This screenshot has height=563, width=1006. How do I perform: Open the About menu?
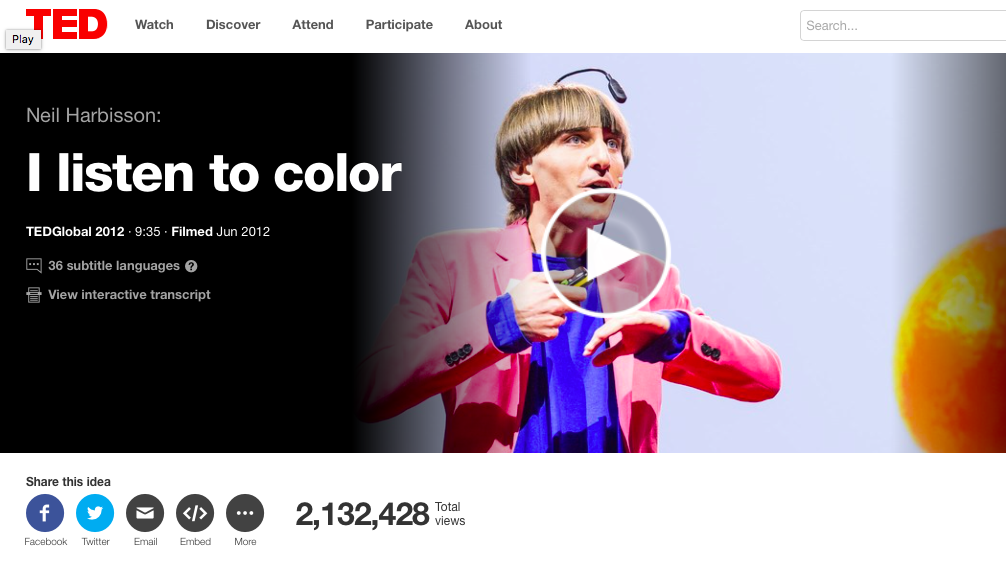click(x=483, y=24)
